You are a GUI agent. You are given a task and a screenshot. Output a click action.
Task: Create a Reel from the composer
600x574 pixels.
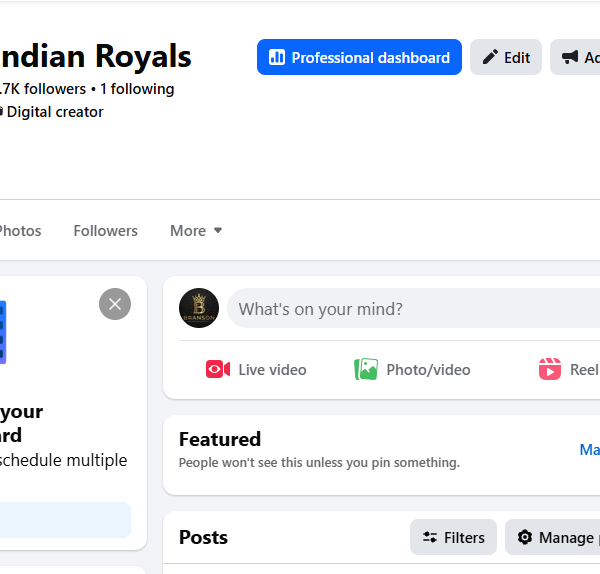(569, 370)
